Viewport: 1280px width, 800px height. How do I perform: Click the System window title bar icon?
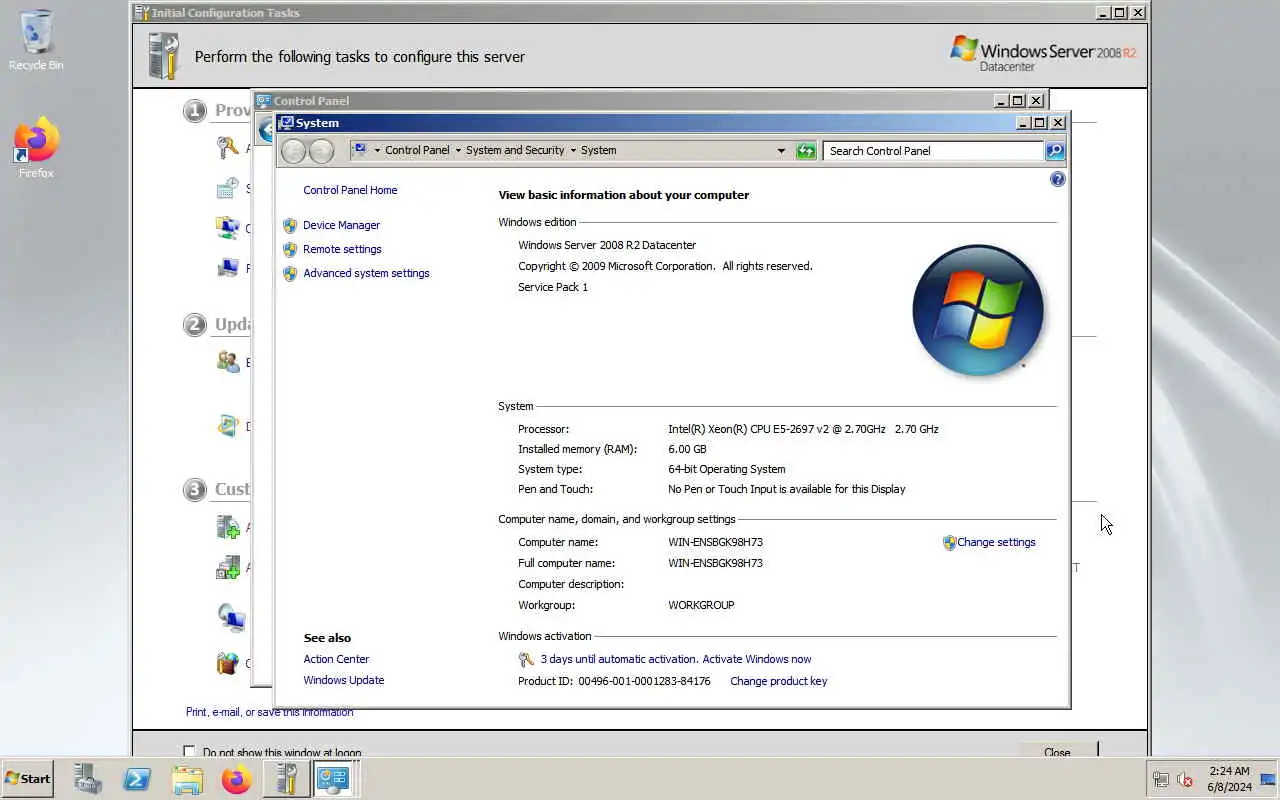[286, 123]
